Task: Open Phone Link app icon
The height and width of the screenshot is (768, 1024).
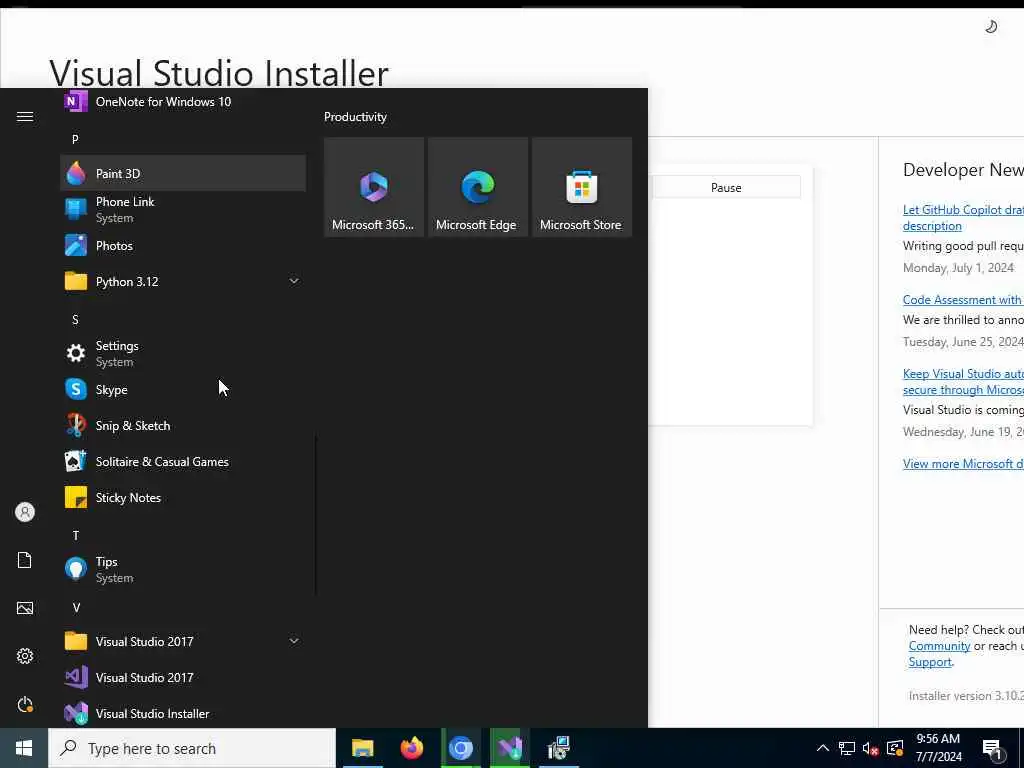Action: [x=76, y=209]
